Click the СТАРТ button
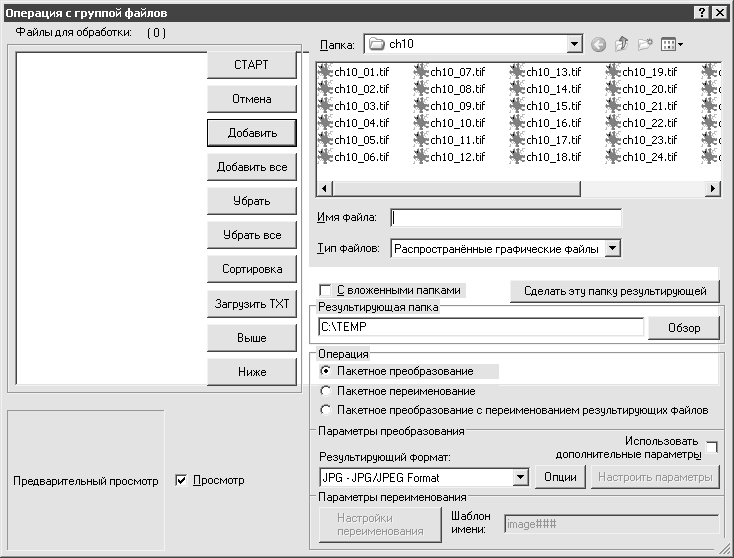Screen dimensions: 734x558 (251, 65)
